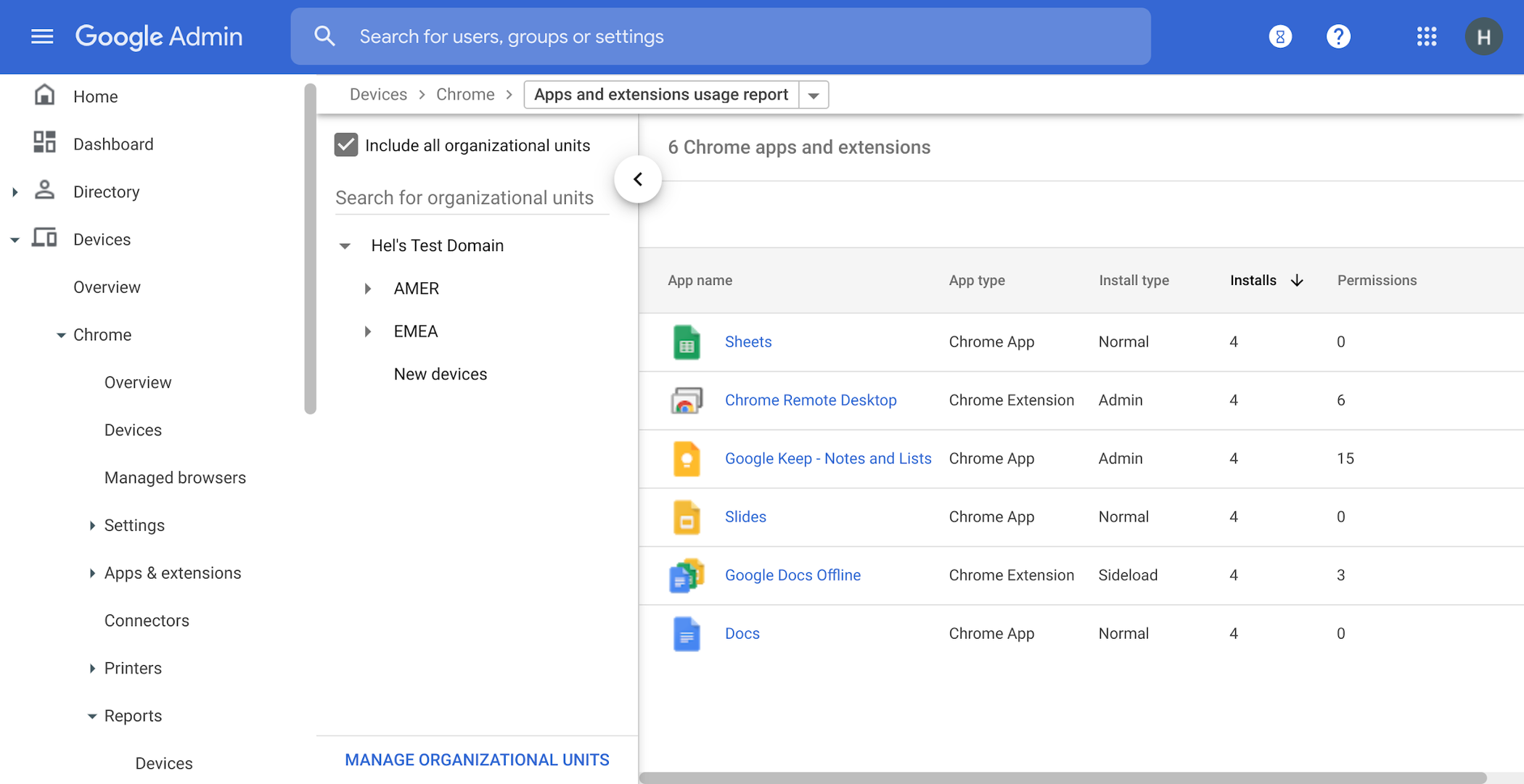Open the help question mark icon

(1338, 36)
